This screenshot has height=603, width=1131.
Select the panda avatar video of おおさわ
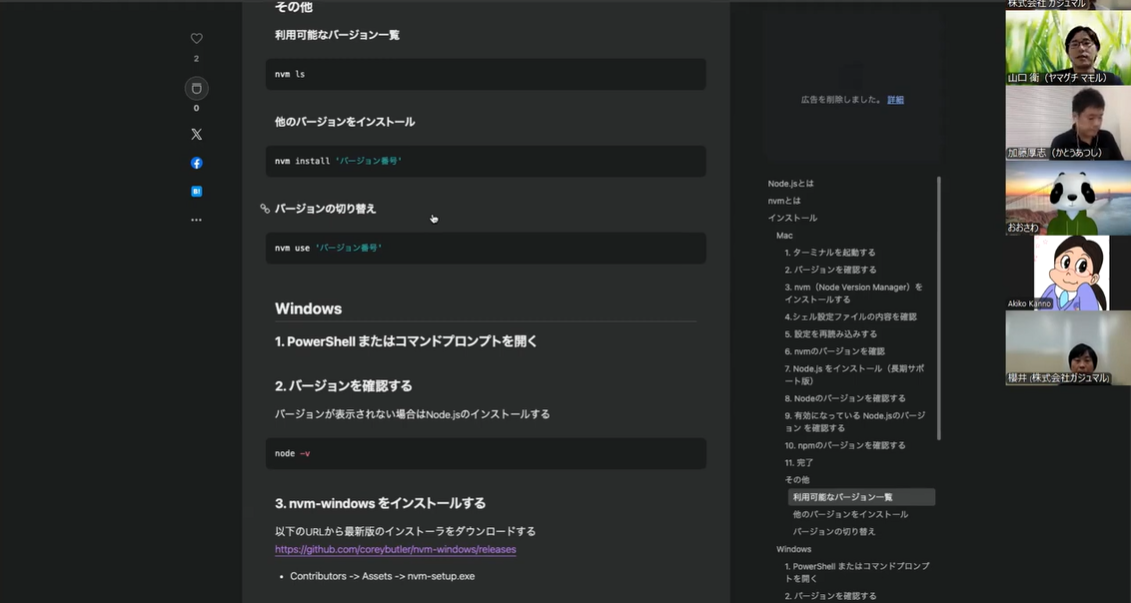(1067, 197)
